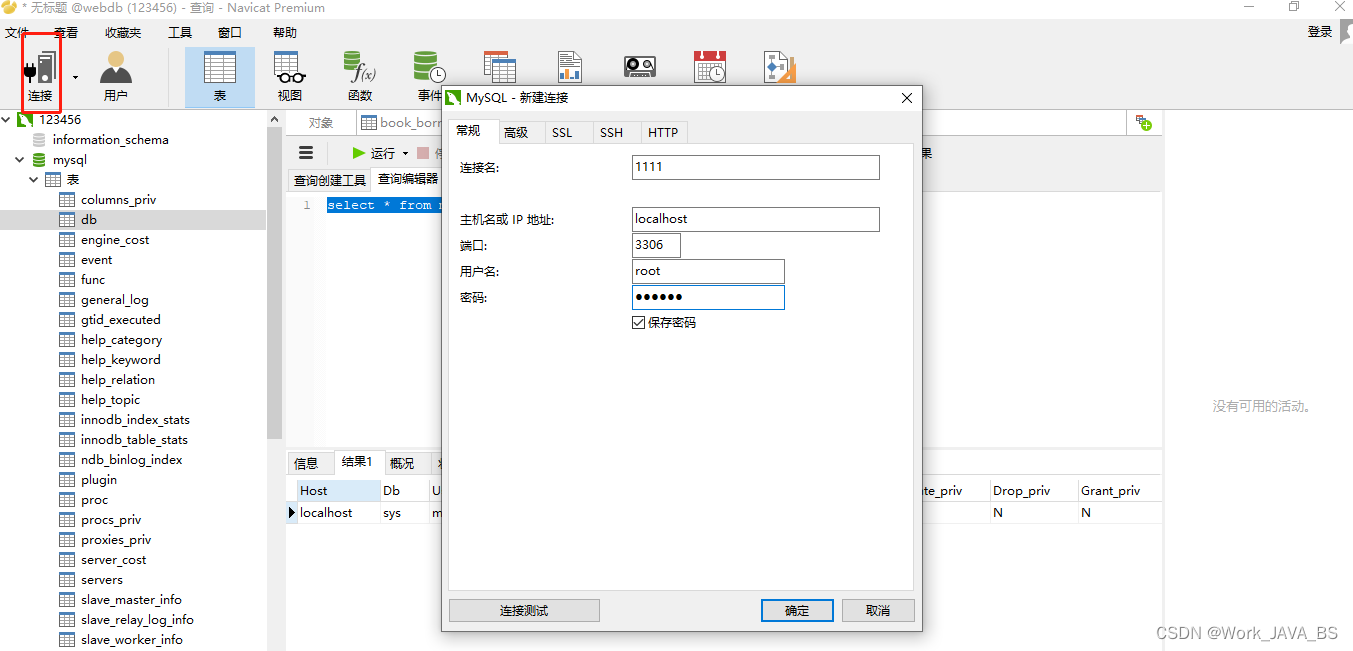Collapse the mysql database node
The width and height of the screenshot is (1353, 651).
coord(20,160)
